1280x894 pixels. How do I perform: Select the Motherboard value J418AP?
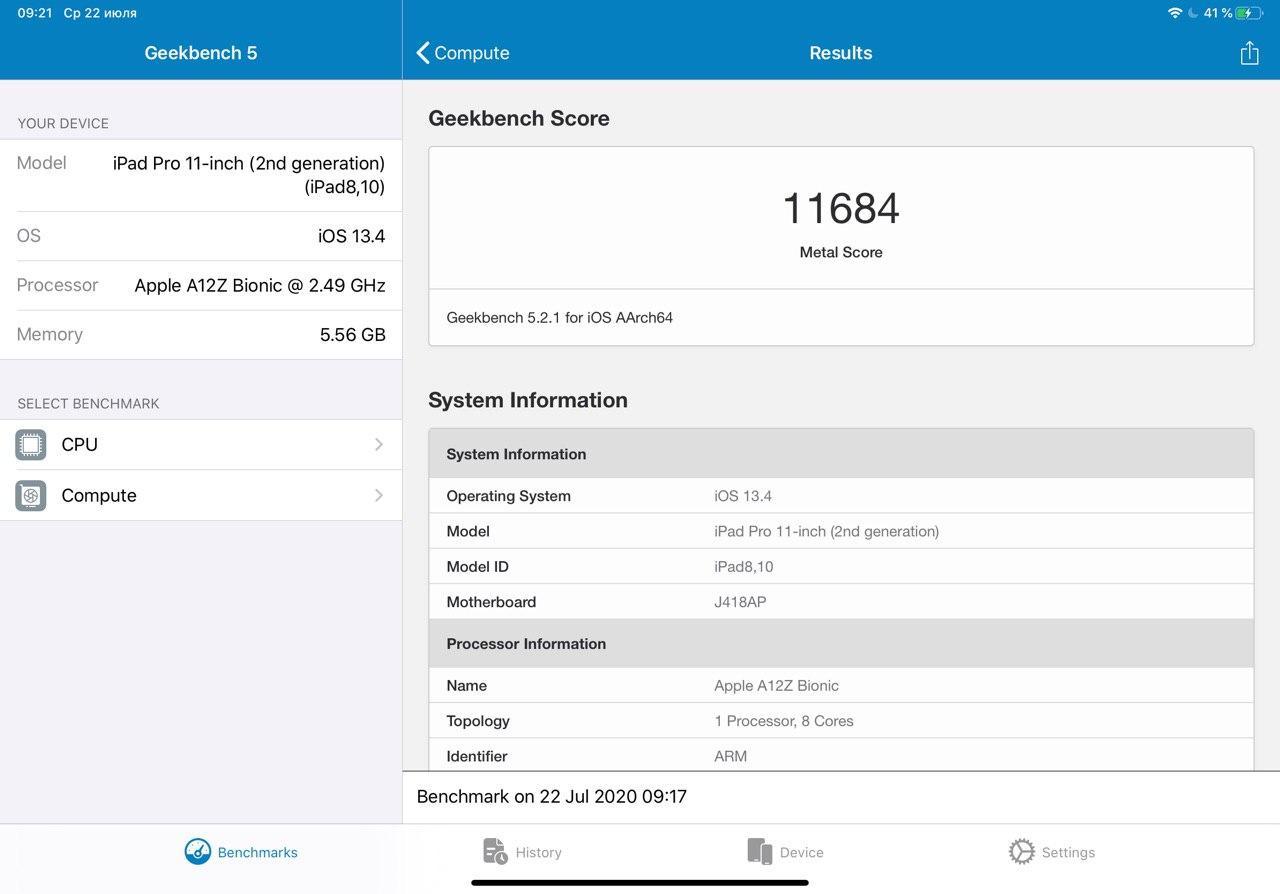[741, 602]
